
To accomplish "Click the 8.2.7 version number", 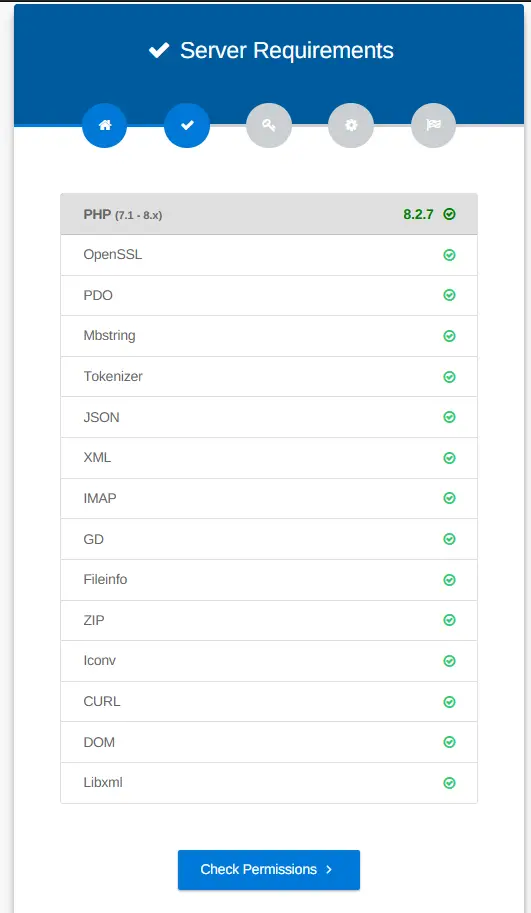I will [x=419, y=214].
